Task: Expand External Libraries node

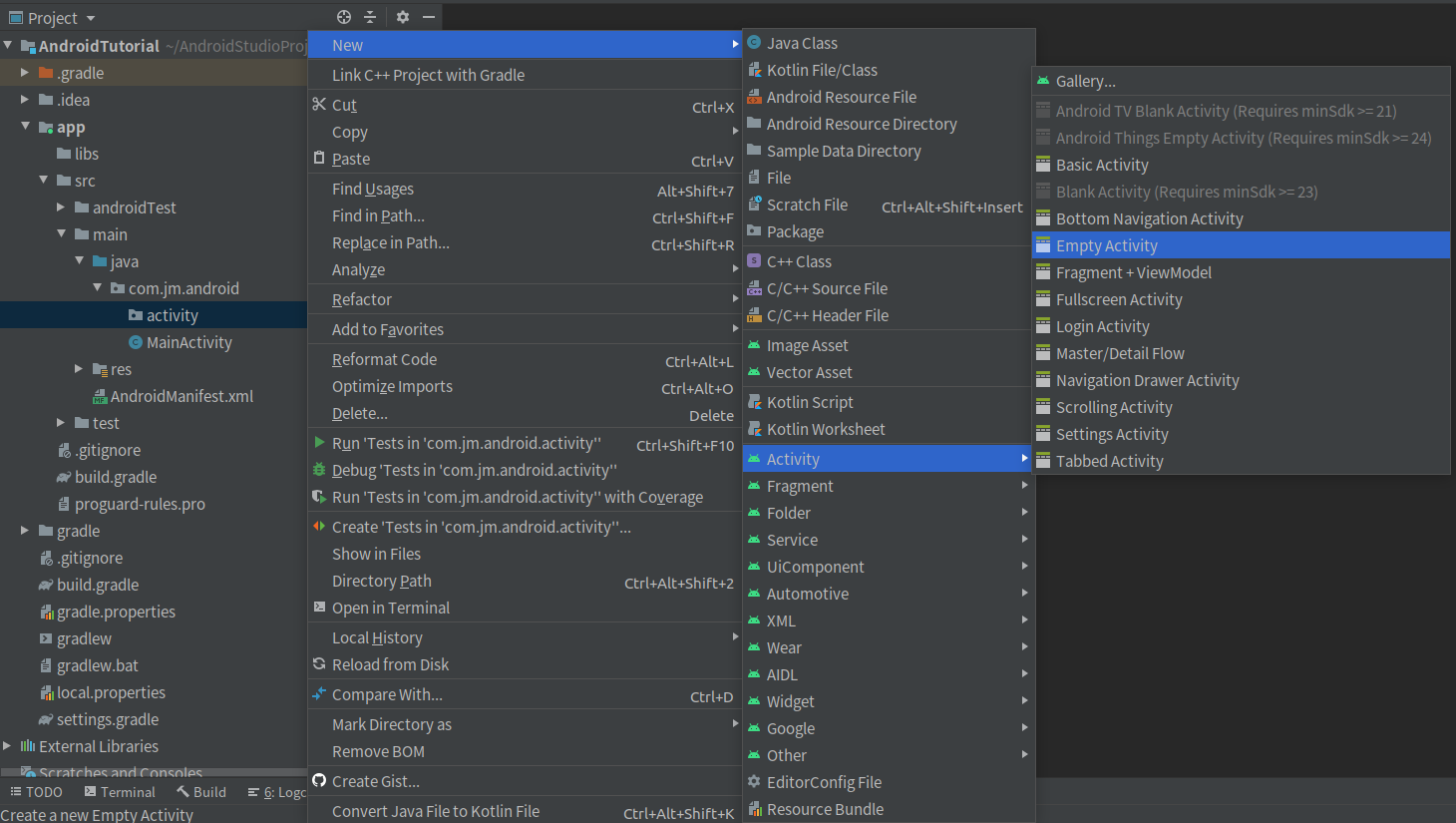Action: pyautogui.click(x=7, y=745)
